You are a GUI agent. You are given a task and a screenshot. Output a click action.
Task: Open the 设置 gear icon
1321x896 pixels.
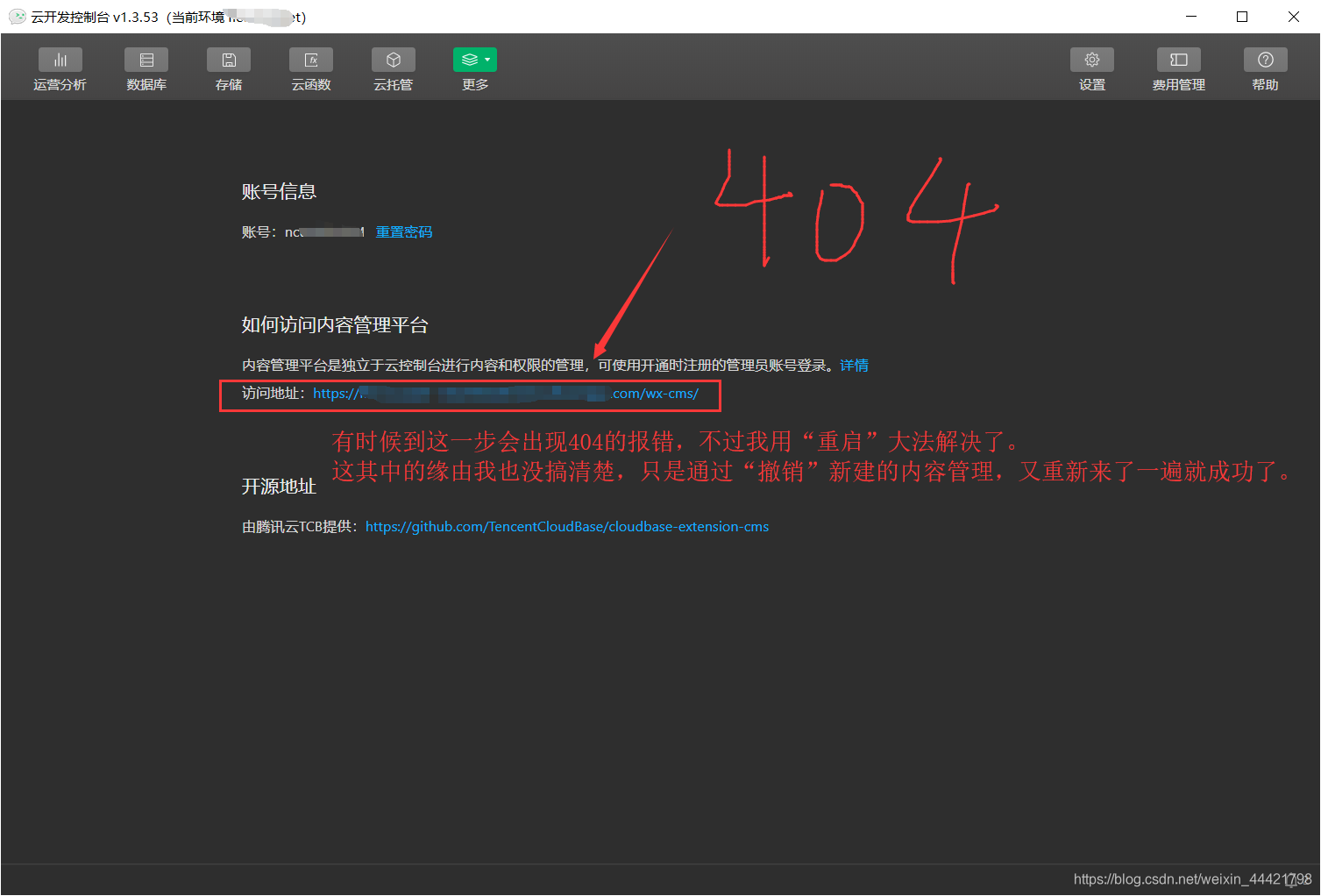tap(1092, 60)
